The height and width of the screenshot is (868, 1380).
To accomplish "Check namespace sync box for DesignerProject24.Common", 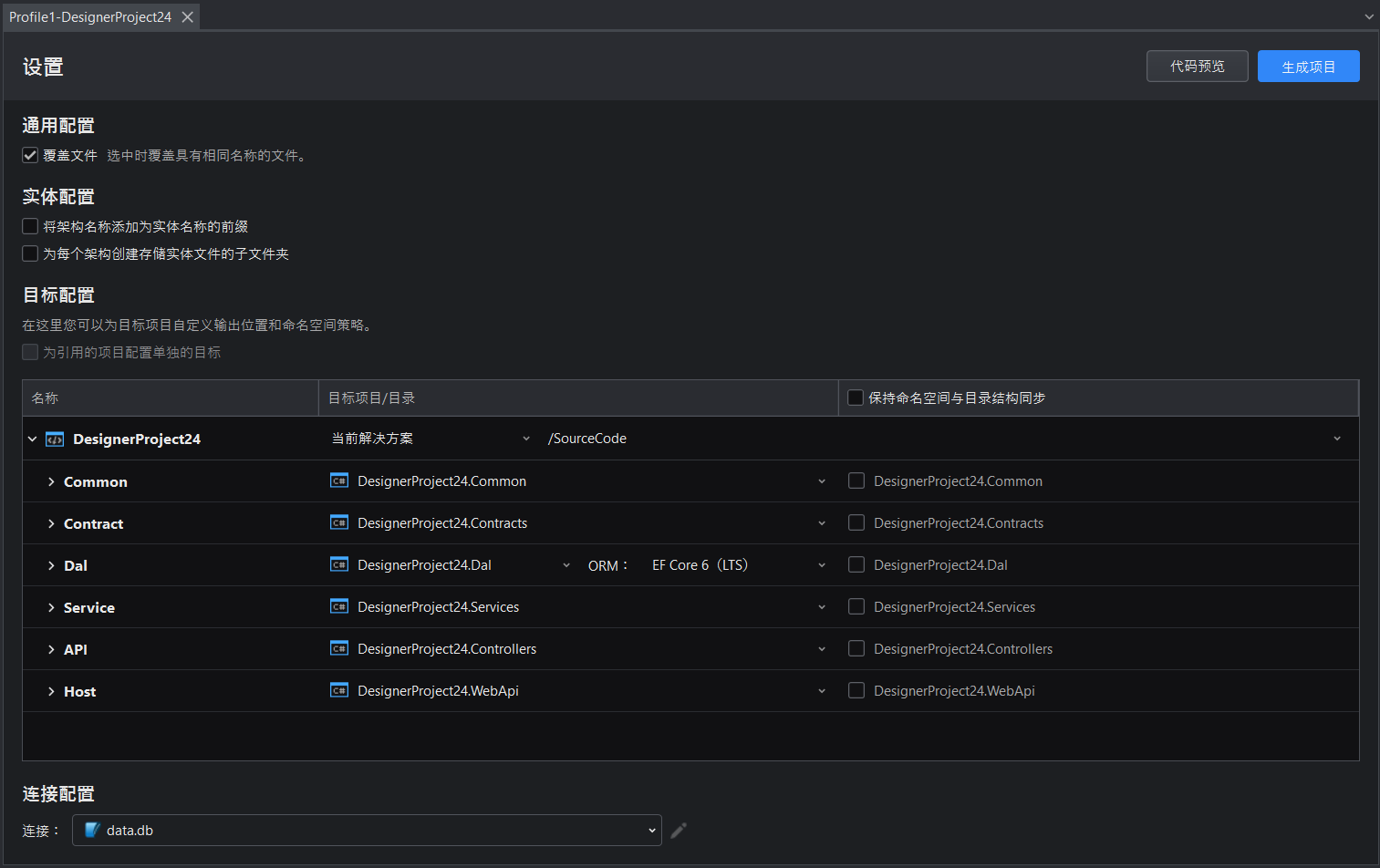I will click(x=856, y=480).
